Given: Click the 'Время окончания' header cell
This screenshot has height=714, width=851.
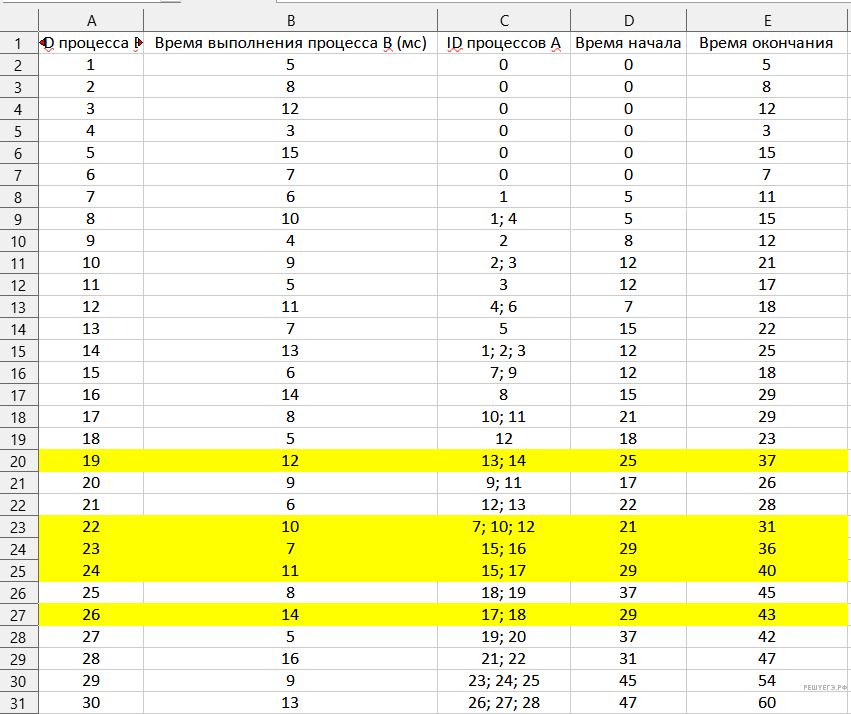Looking at the screenshot, I should [x=766, y=43].
